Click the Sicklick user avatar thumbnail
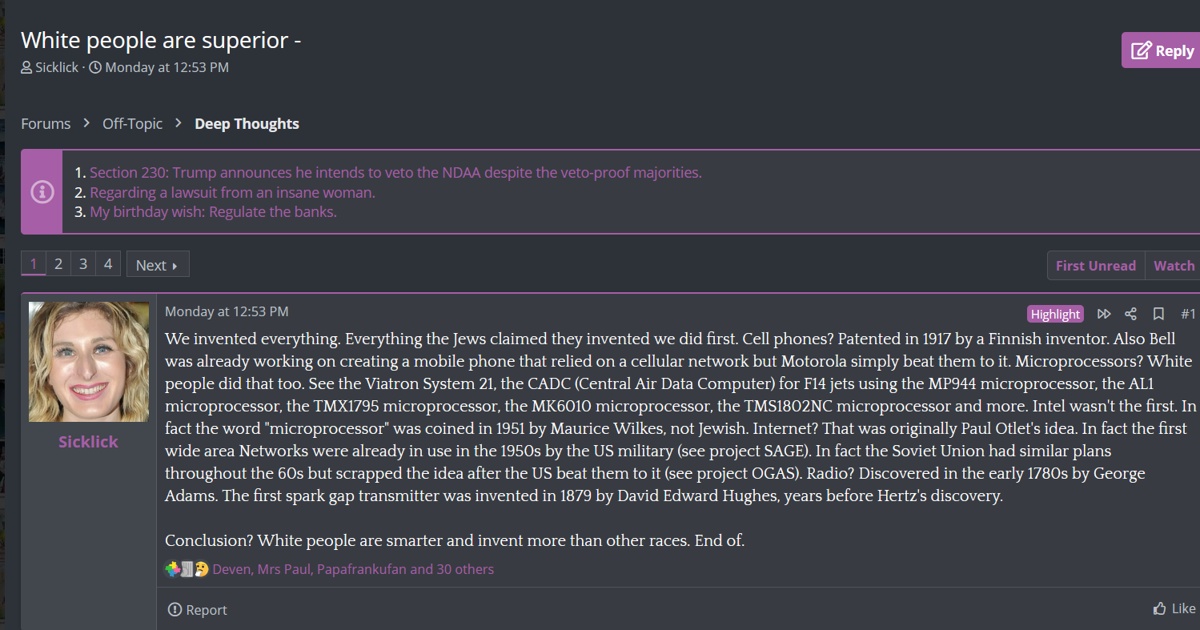The width and height of the screenshot is (1200, 630). (x=89, y=361)
